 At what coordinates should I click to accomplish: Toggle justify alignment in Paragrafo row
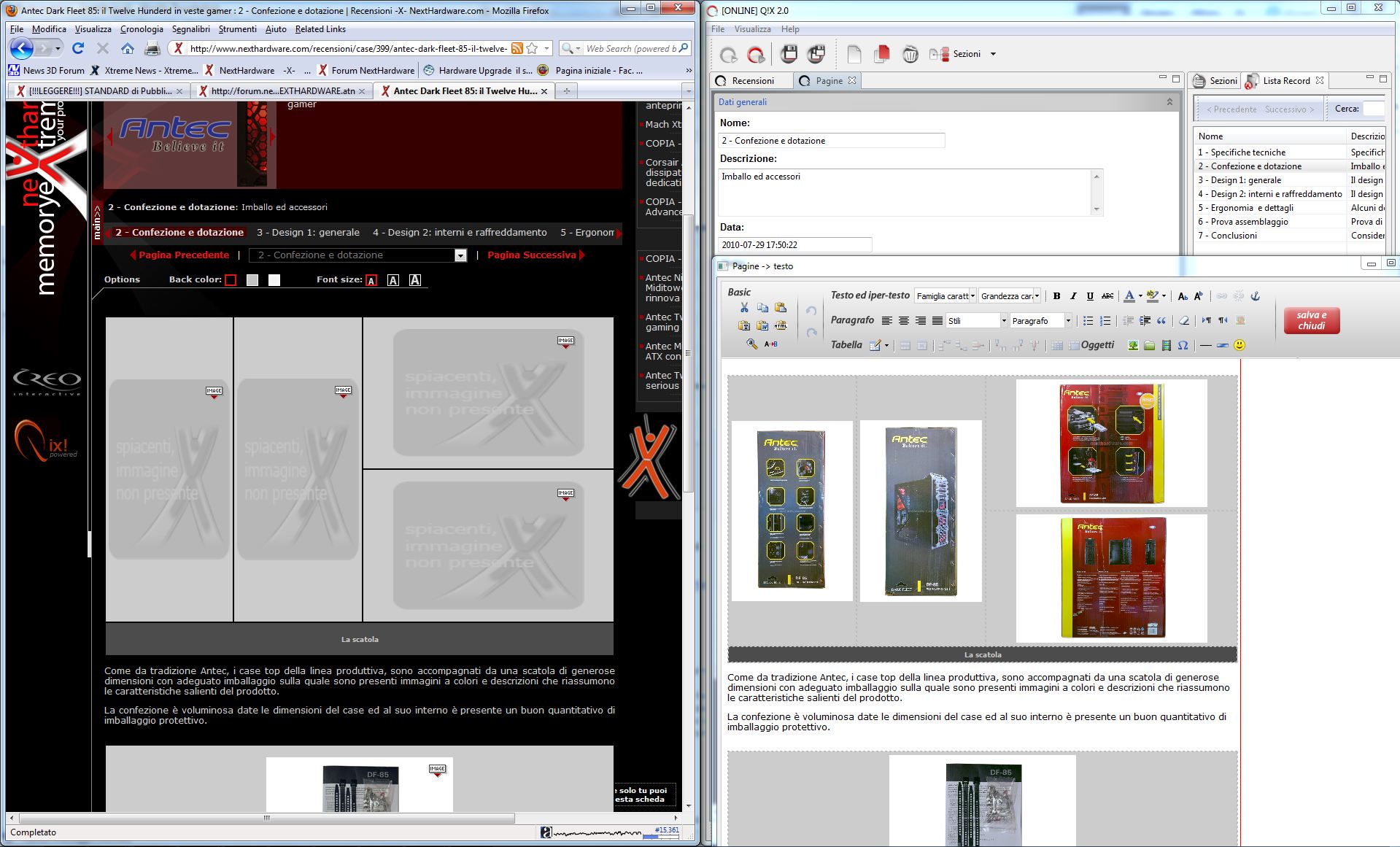coord(937,320)
